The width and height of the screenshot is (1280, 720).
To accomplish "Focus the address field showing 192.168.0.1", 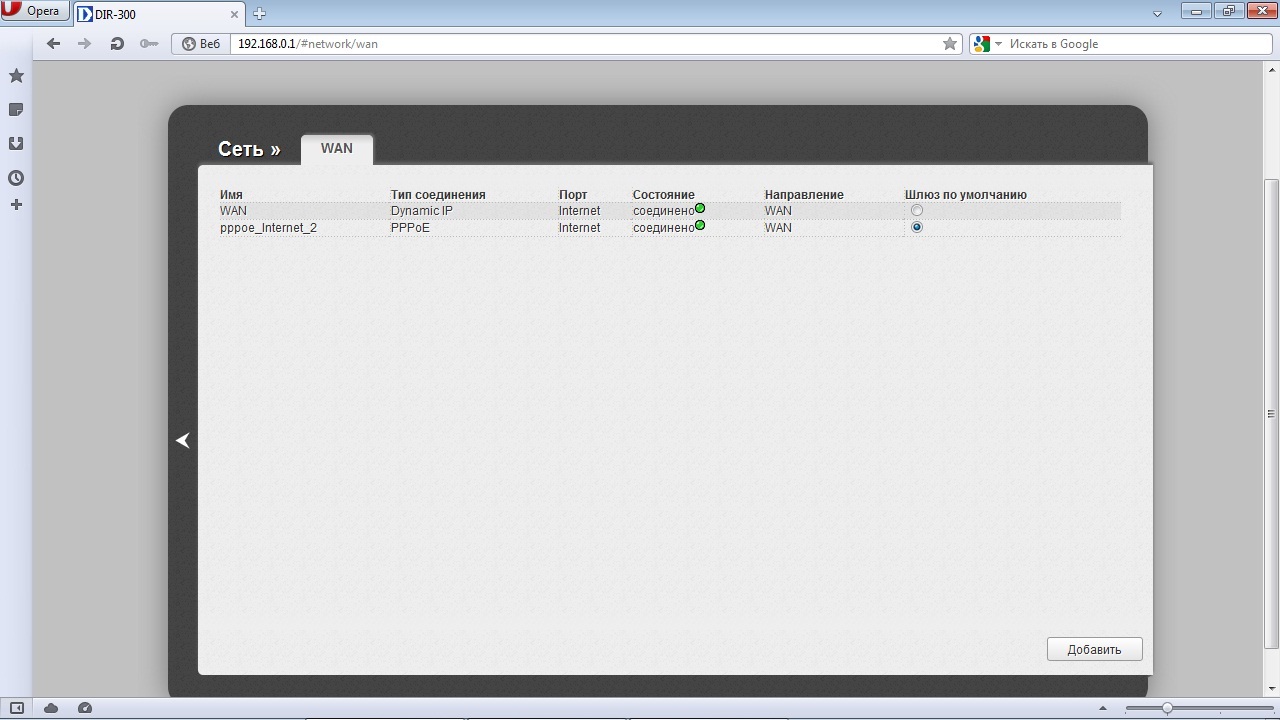I will point(586,44).
